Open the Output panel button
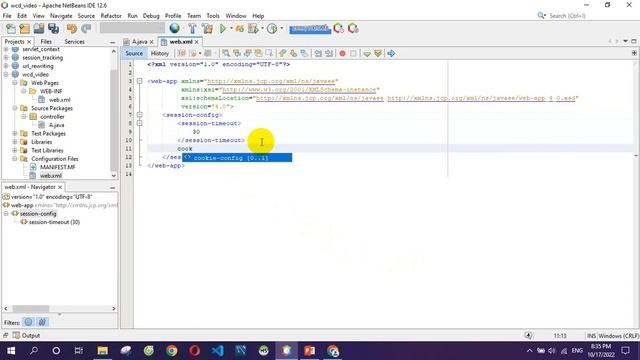 (x=26, y=336)
